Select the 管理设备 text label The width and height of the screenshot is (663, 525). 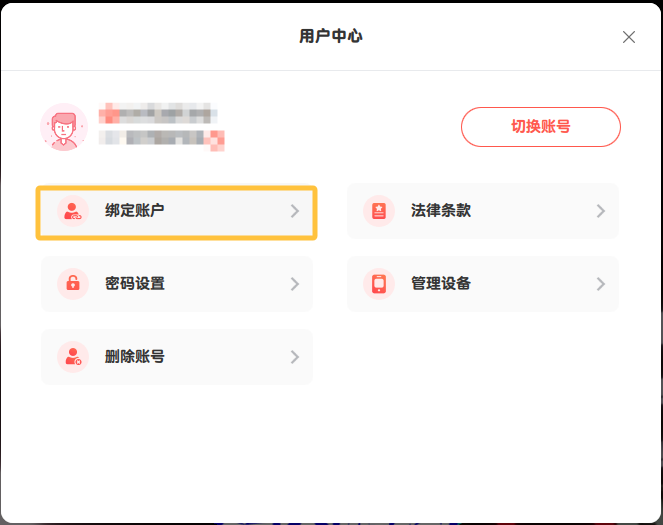[441, 284]
